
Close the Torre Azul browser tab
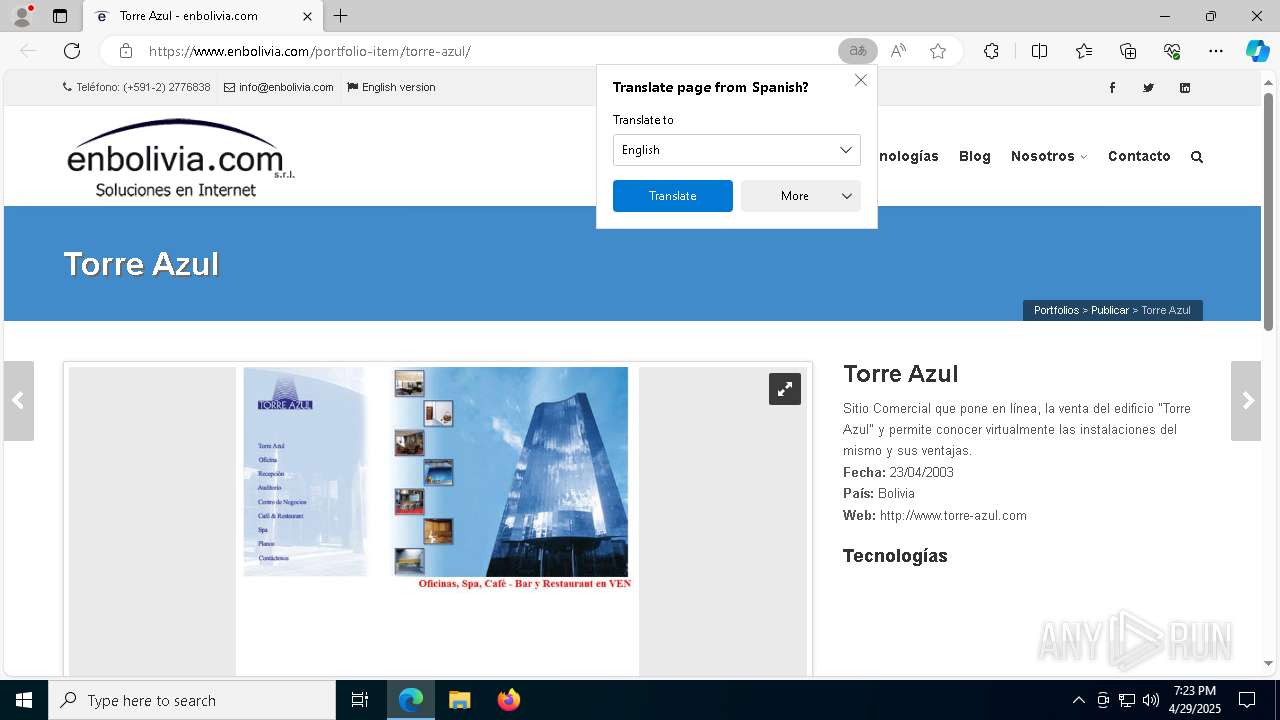click(x=307, y=16)
